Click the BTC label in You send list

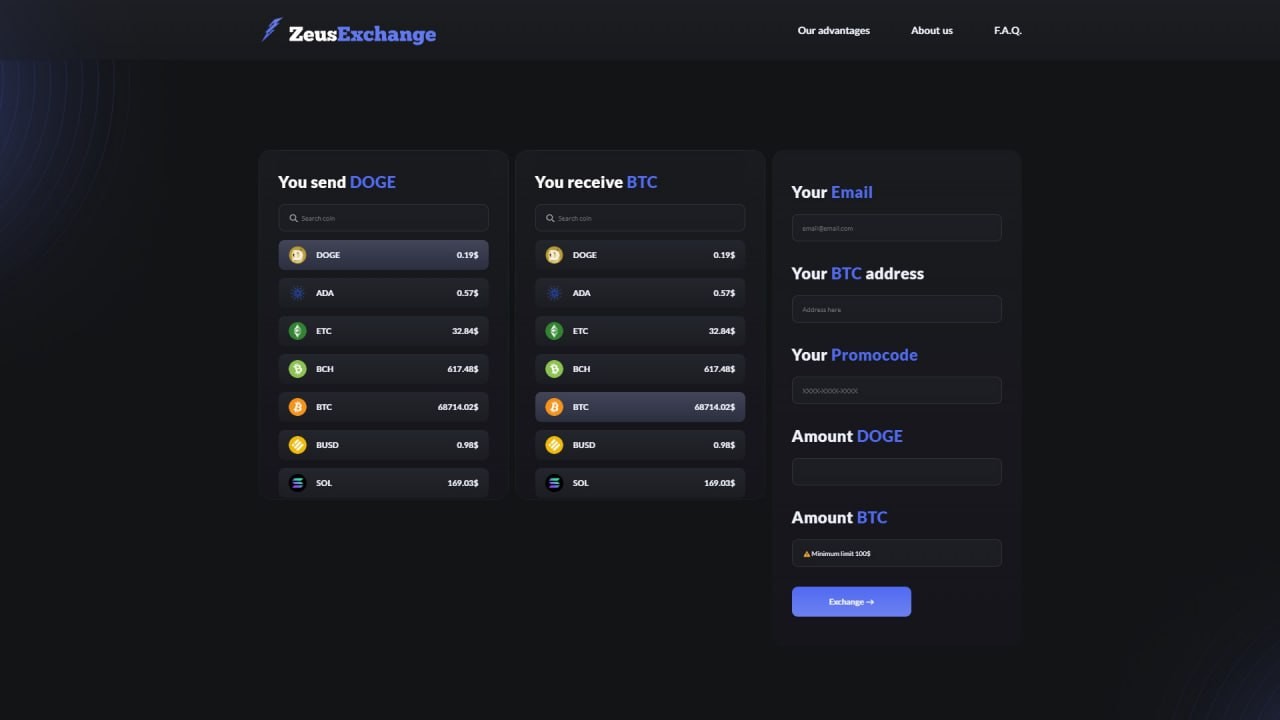324,407
